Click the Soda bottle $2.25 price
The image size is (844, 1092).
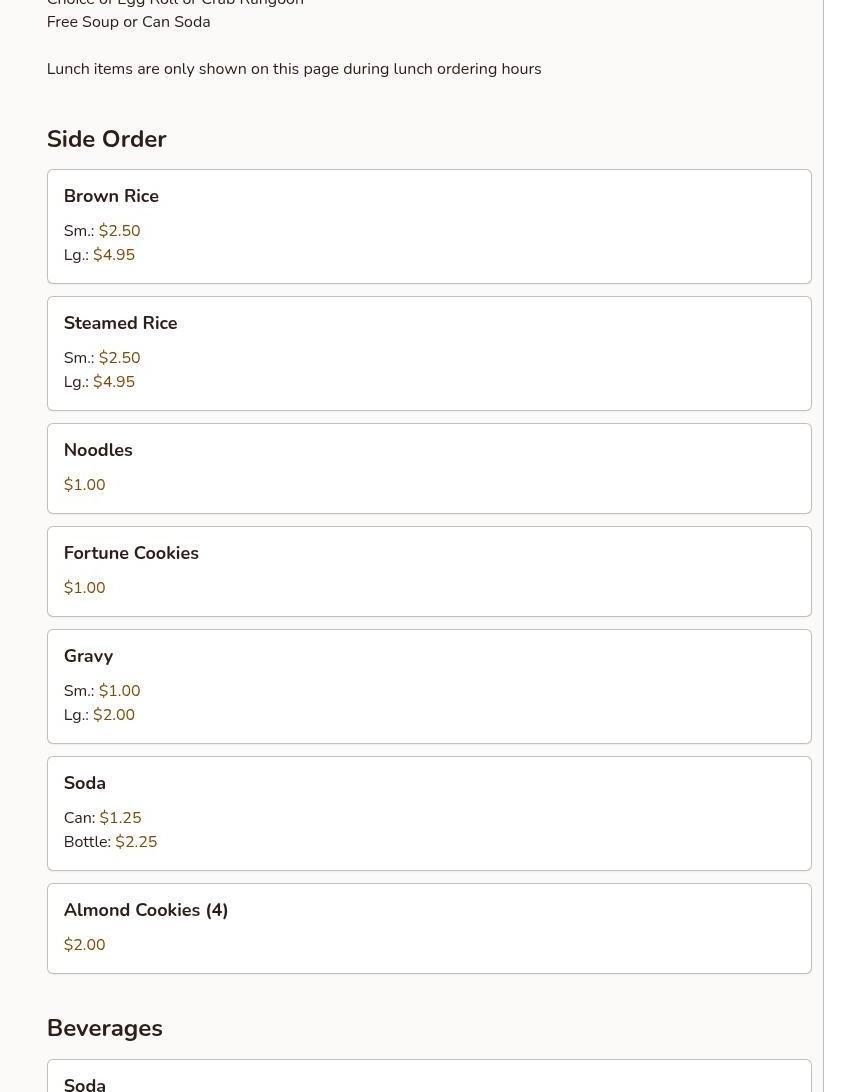click(136, 842)
